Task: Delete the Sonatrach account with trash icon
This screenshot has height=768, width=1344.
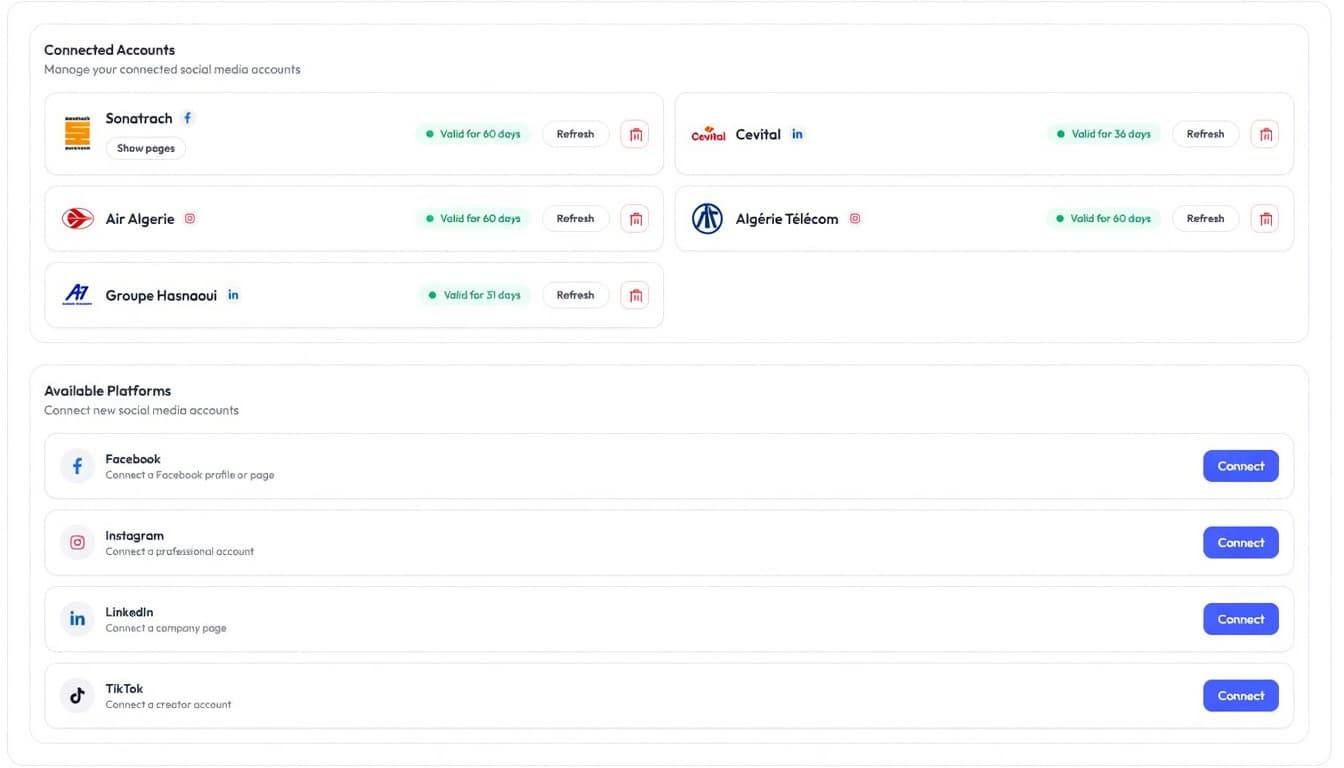Action: pos(635,134)
